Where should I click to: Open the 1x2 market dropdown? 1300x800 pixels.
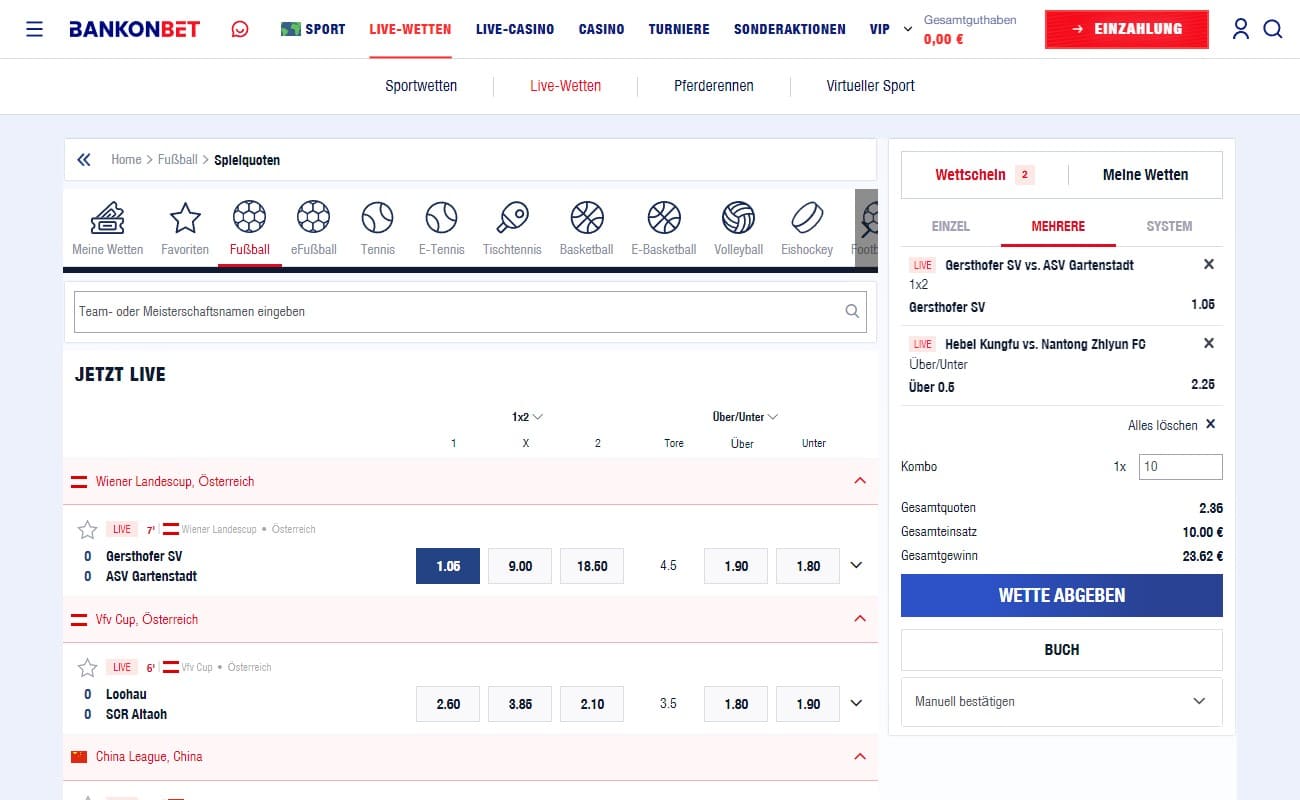[x=527, y=417]
